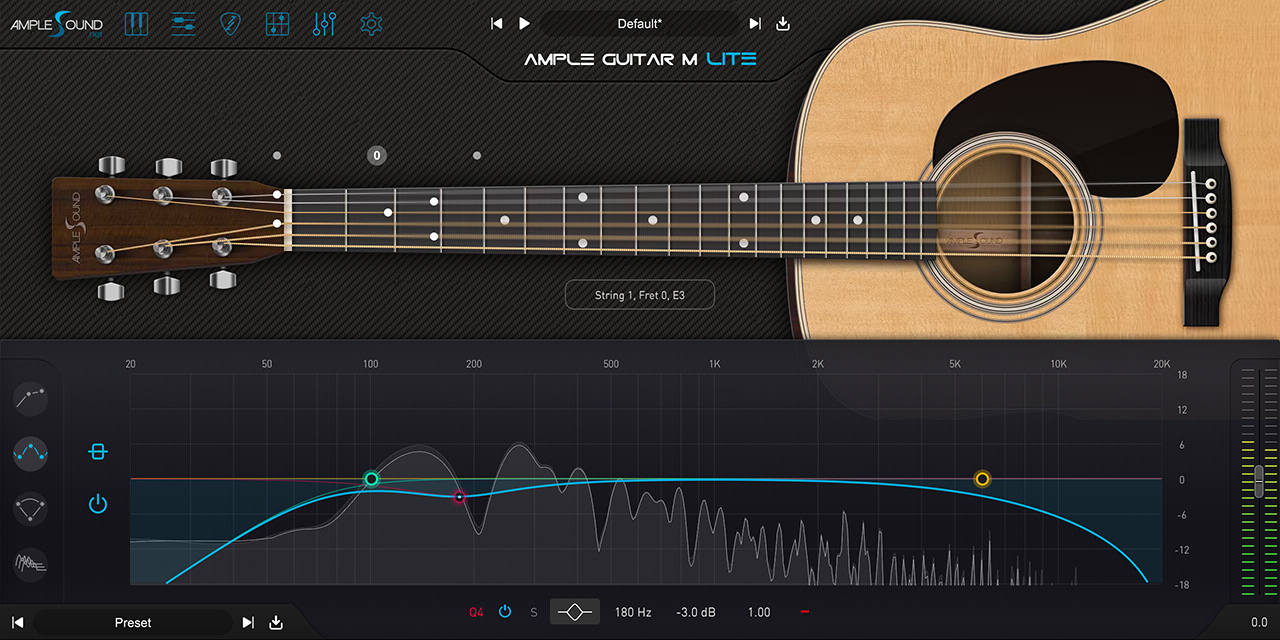This screenshot has width=1280, height=640.
Task: Select the Q4 band label
Action: (x=477, y=612)
